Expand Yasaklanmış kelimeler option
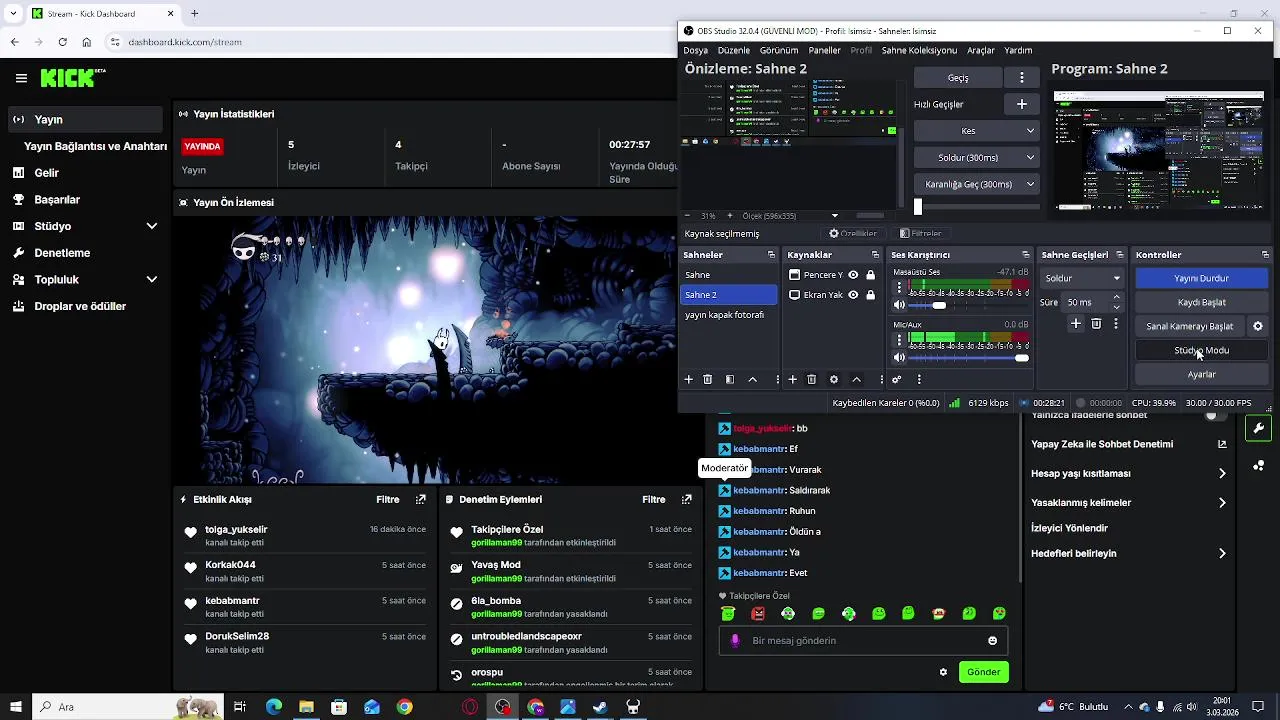 (1222, 503)
